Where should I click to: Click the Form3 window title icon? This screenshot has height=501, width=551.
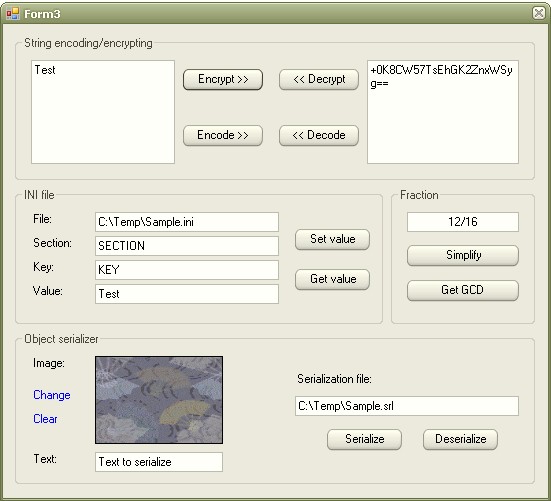[x=13, y=13]
